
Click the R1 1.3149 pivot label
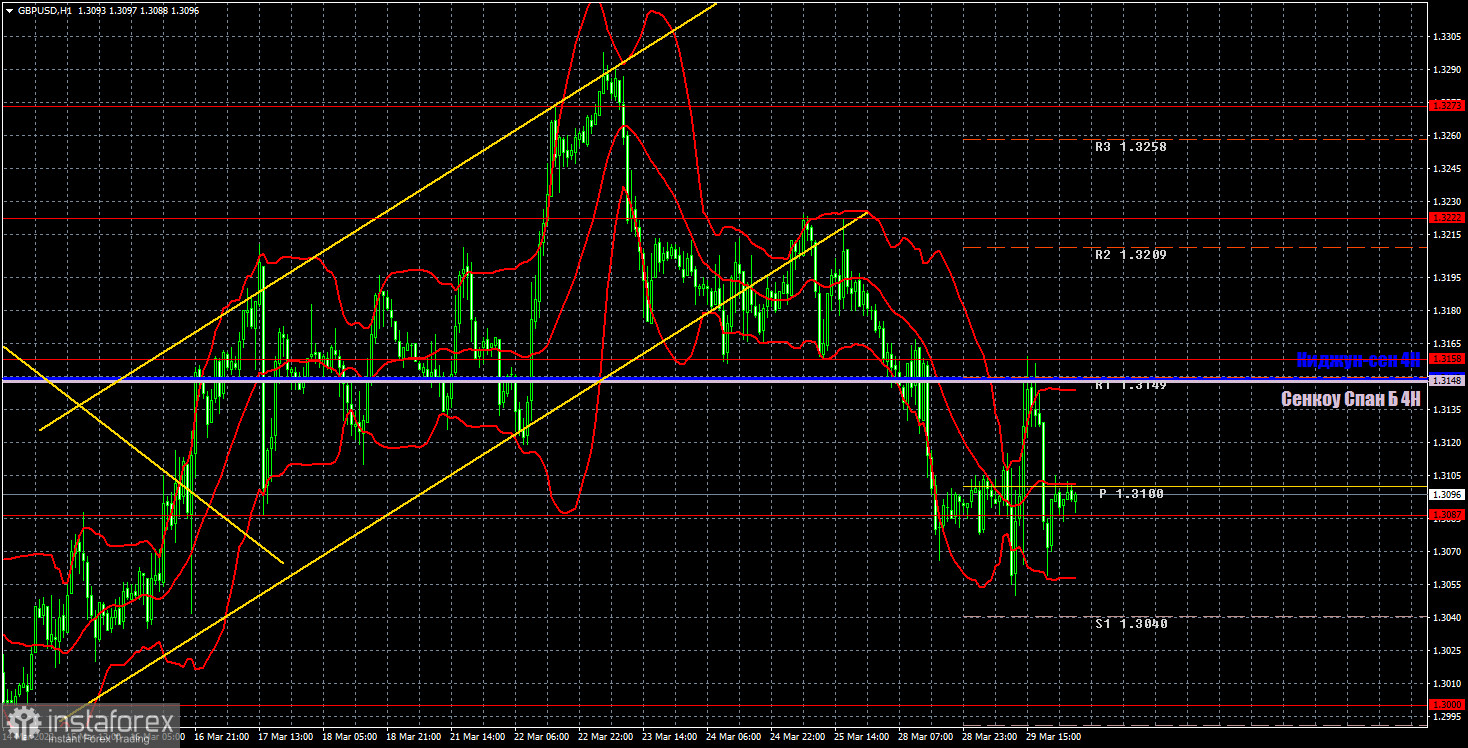(1130, 385)
